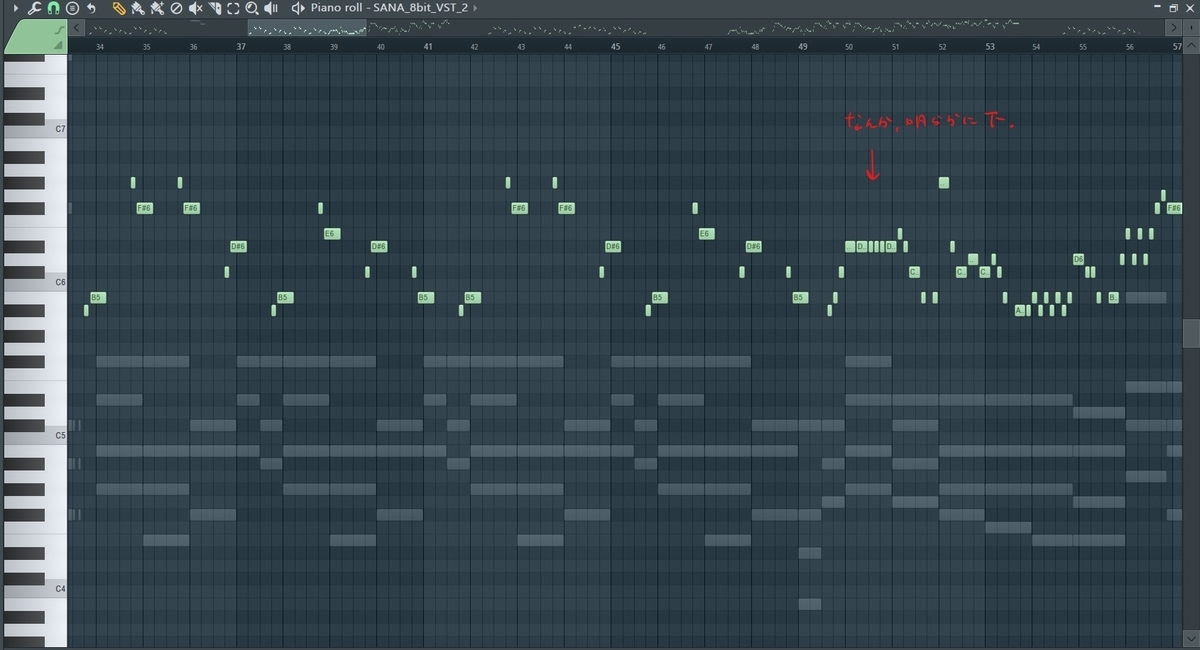Click the vertical scrollbar handle at right
The image size is (1200, 650).
click(x=1191, y=333)
